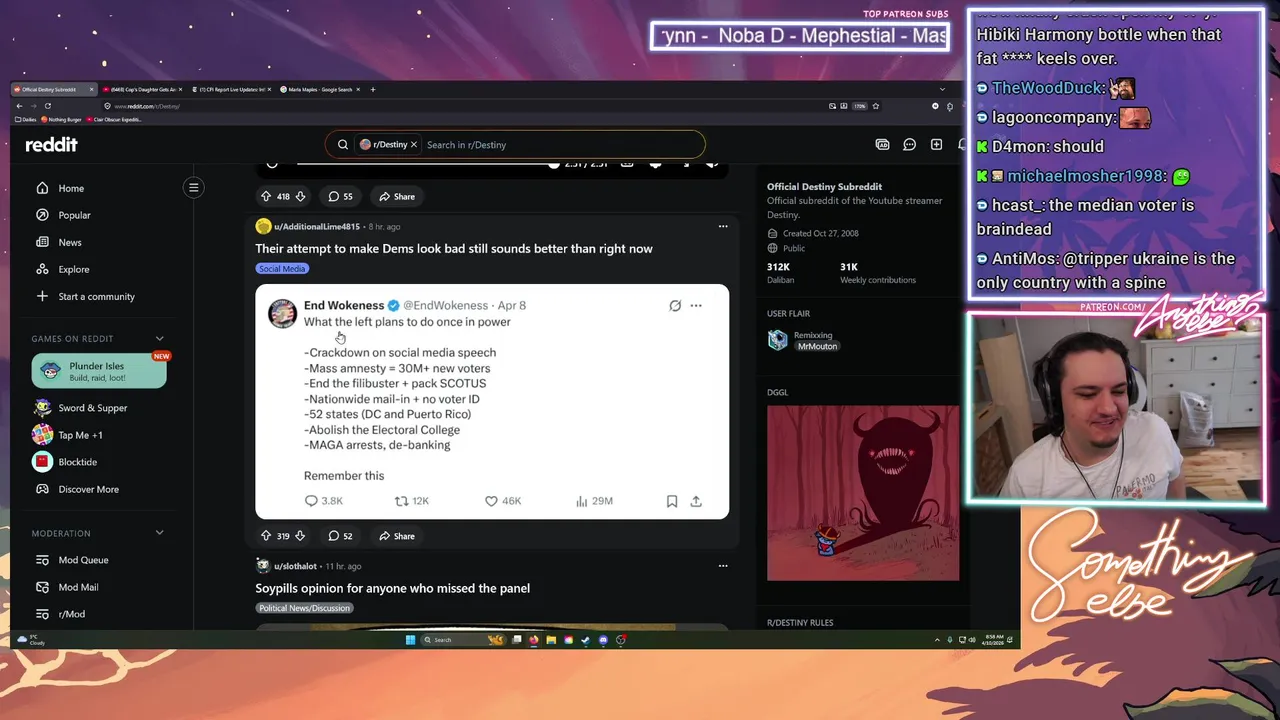Downvote the post with 418 points

[300, 197]
